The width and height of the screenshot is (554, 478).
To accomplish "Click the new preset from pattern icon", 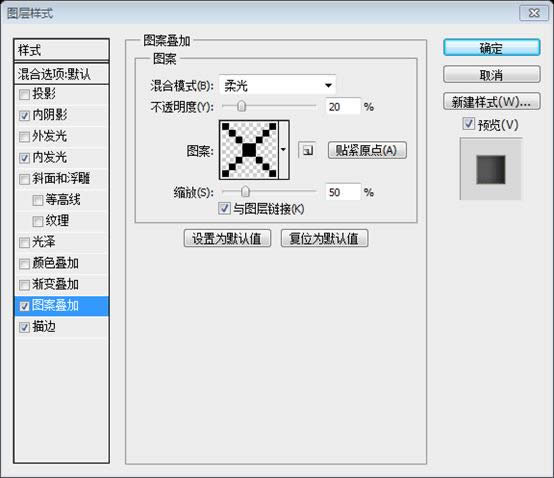I will click(307, 151).
